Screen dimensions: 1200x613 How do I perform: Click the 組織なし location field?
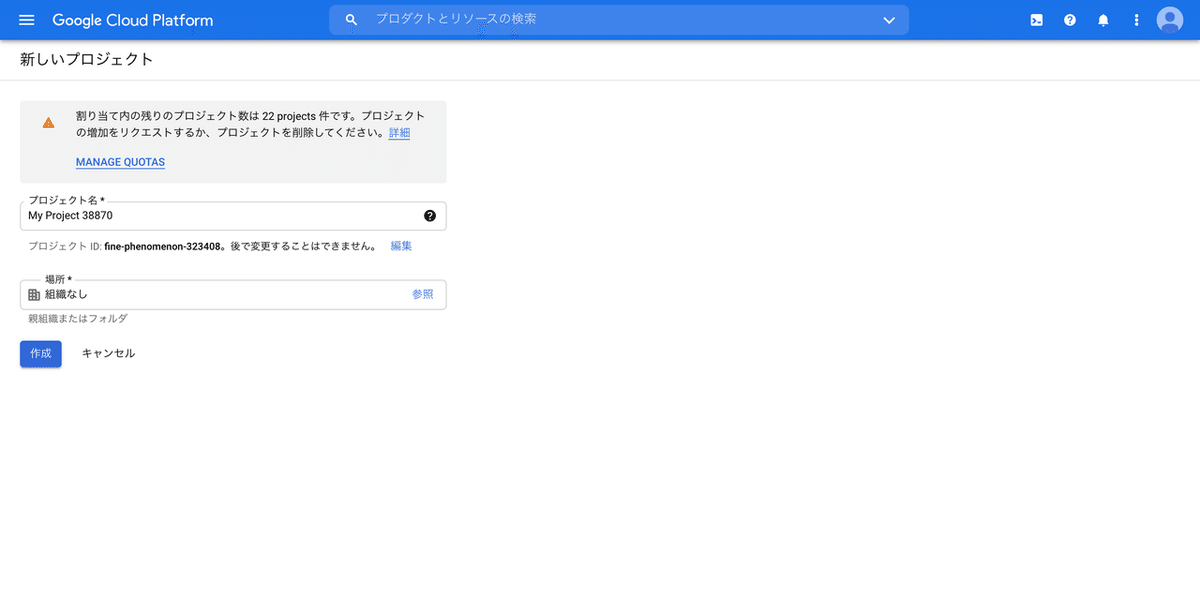[200, 294]
